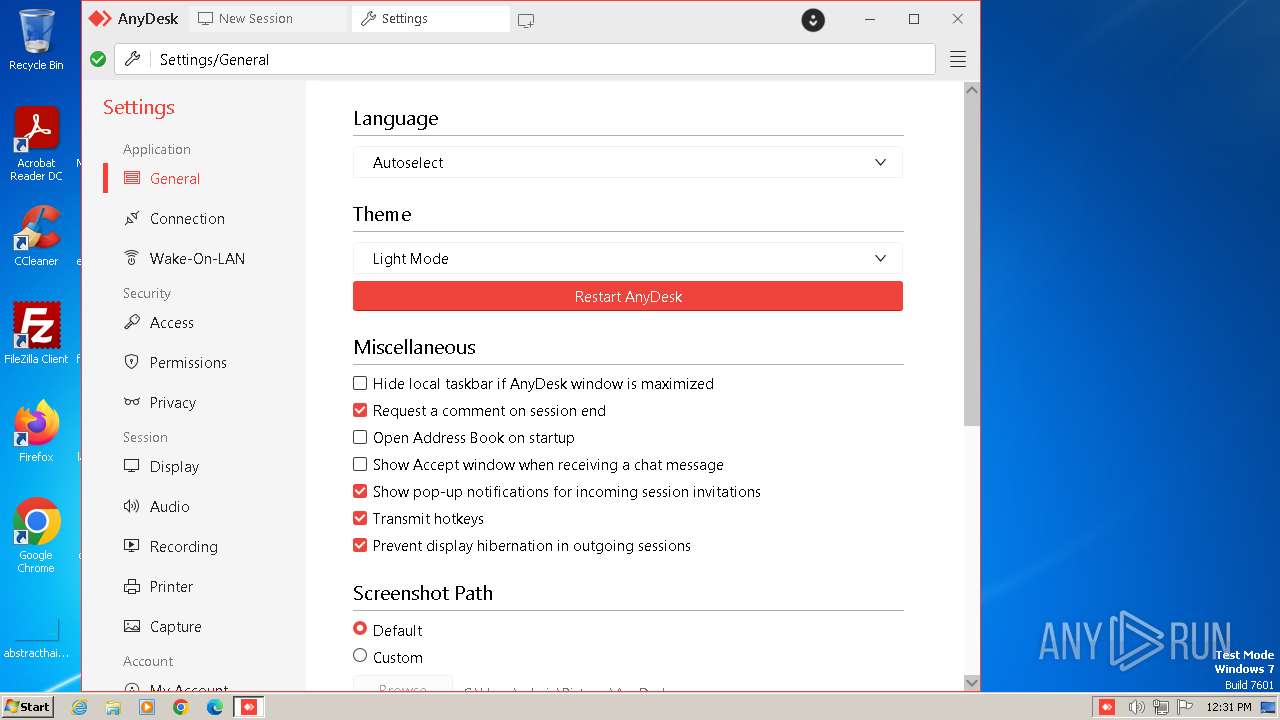Click the Restart AnyDesk button

pos(628,296)
